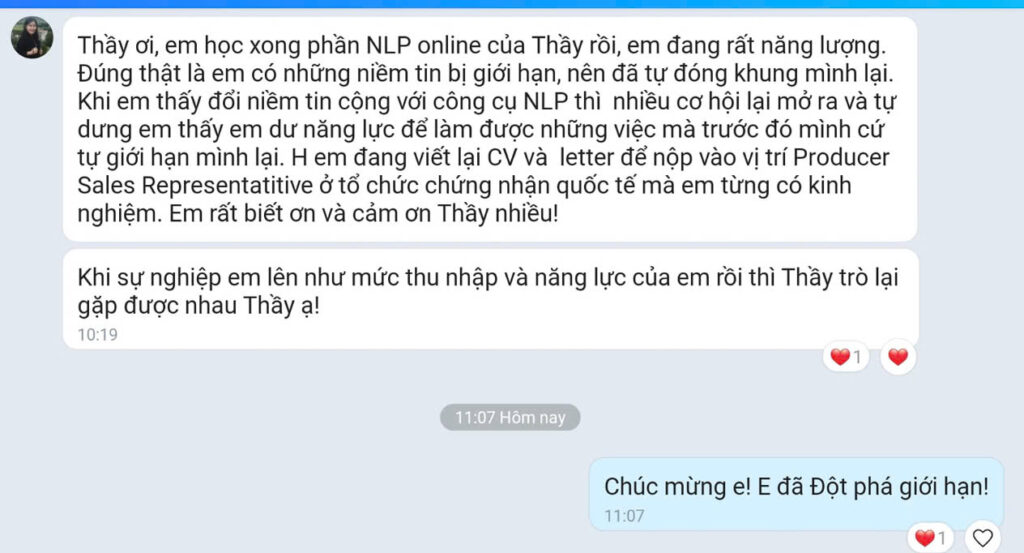Select the message bubble starting with Thầy ơi
Screen dimensions: 1024x553
pyautogui.click(x=490, y=129)
